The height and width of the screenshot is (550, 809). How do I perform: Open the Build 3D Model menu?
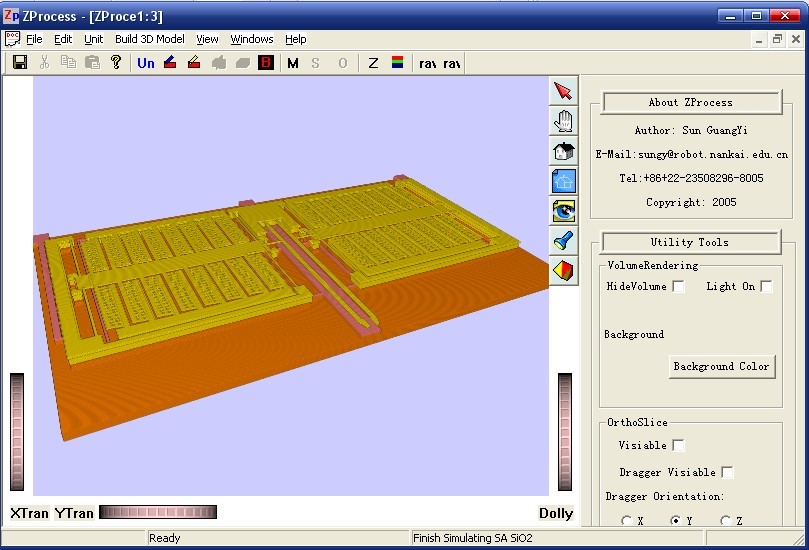[149, 39]
